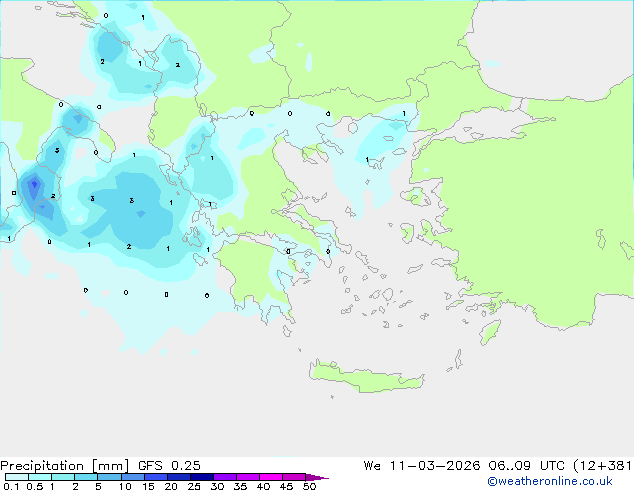Click the "50" legend scale label
This screenshot has width=634, height=490.
point(309,486)
